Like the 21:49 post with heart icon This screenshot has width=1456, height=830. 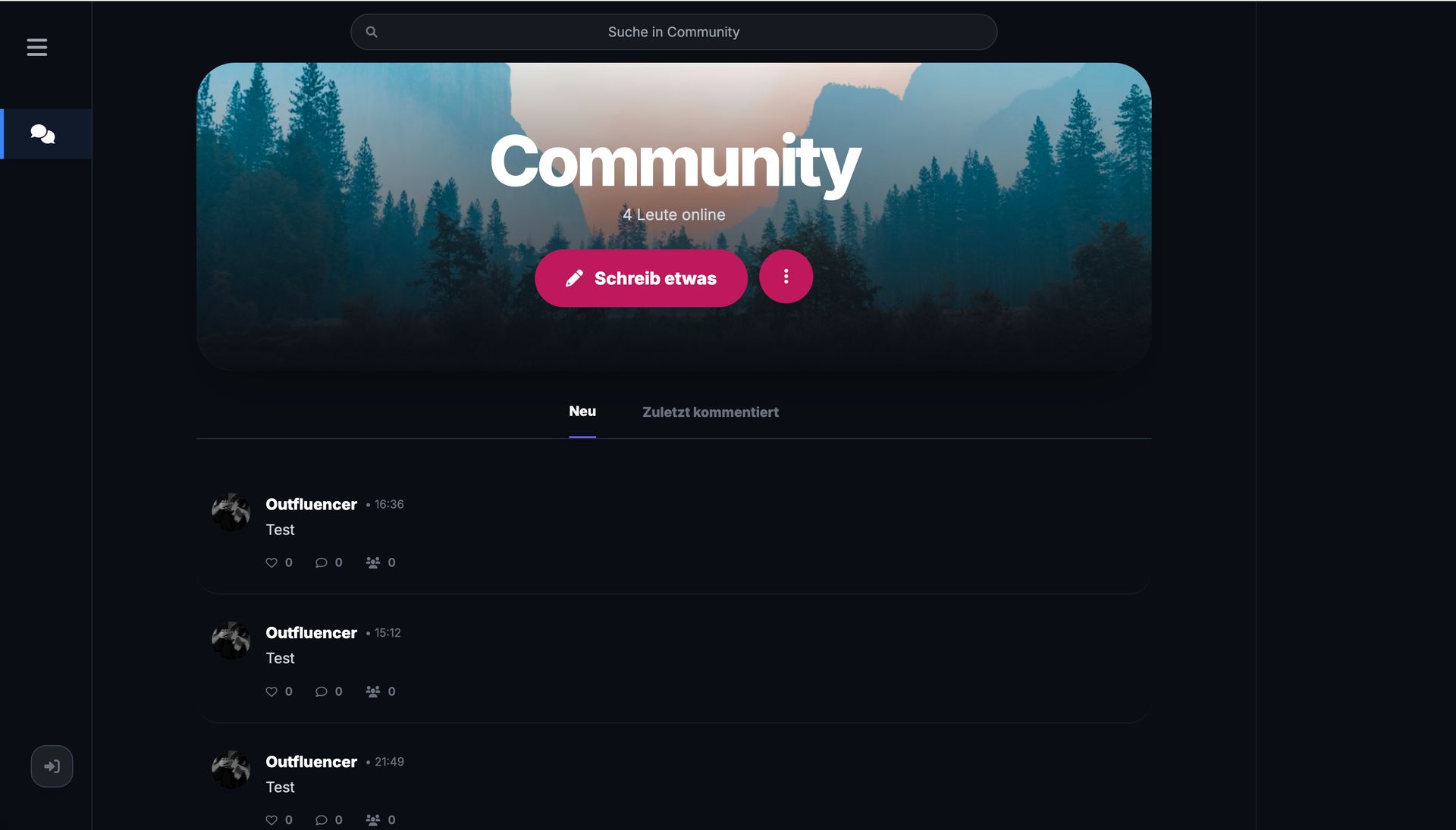pyautogui.click(x=271, y=820)
